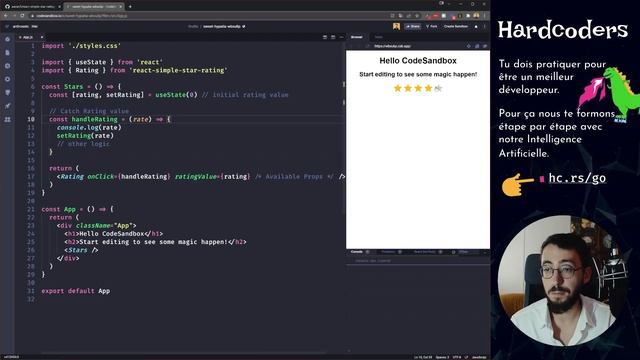The height and width of the screenshot is (360, 640).
Task: Click the Fork button
Action: (x=431, y=27)
